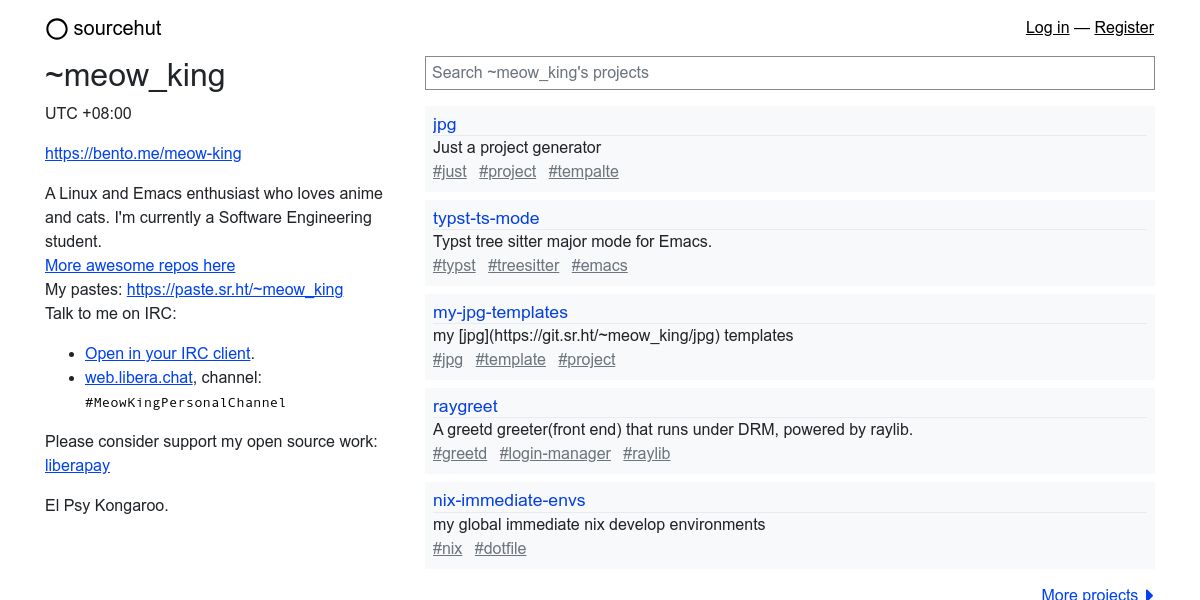Select the #login-manager tag

tap(555, 453)
